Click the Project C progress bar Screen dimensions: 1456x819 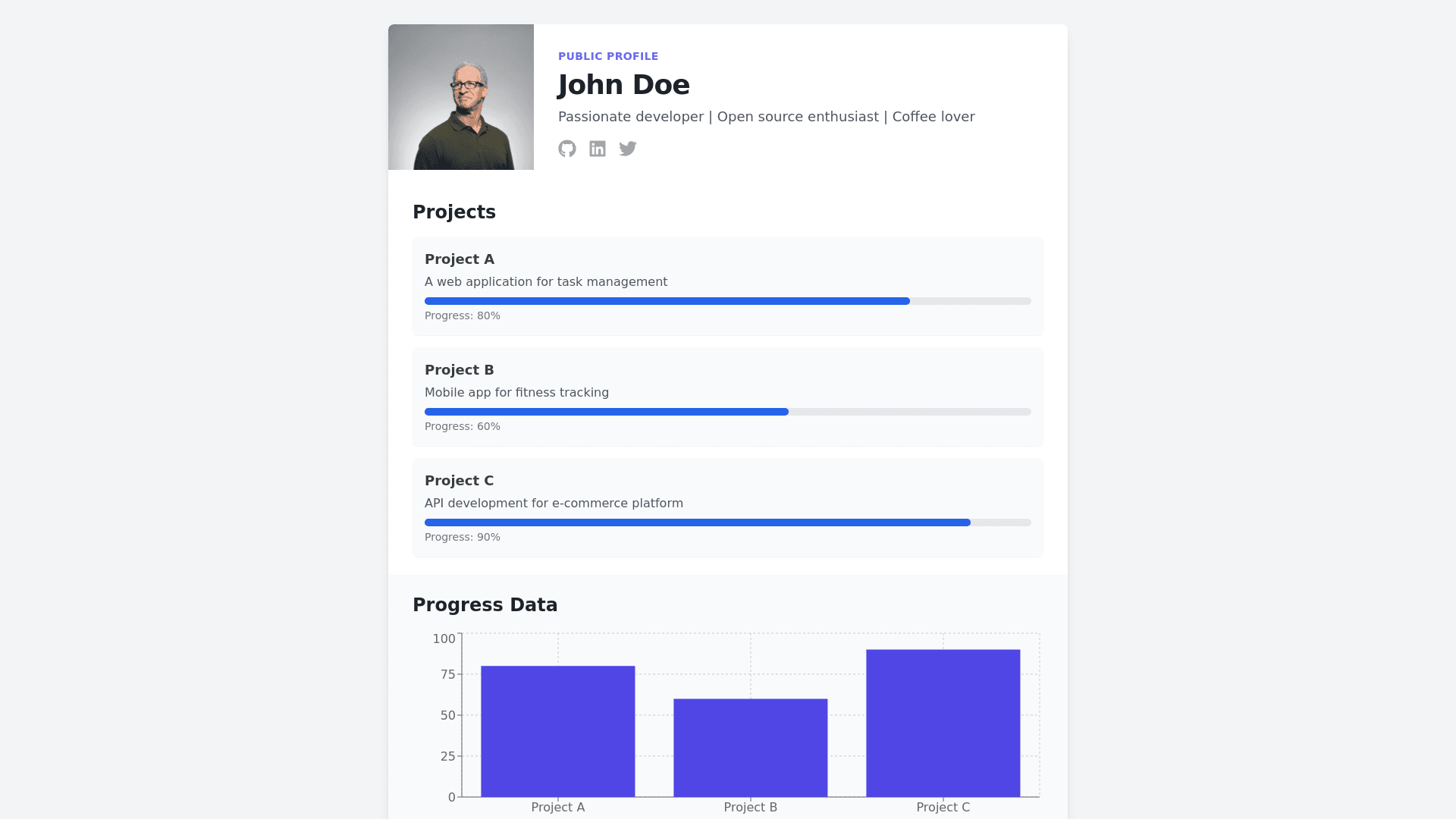point(727,522)
